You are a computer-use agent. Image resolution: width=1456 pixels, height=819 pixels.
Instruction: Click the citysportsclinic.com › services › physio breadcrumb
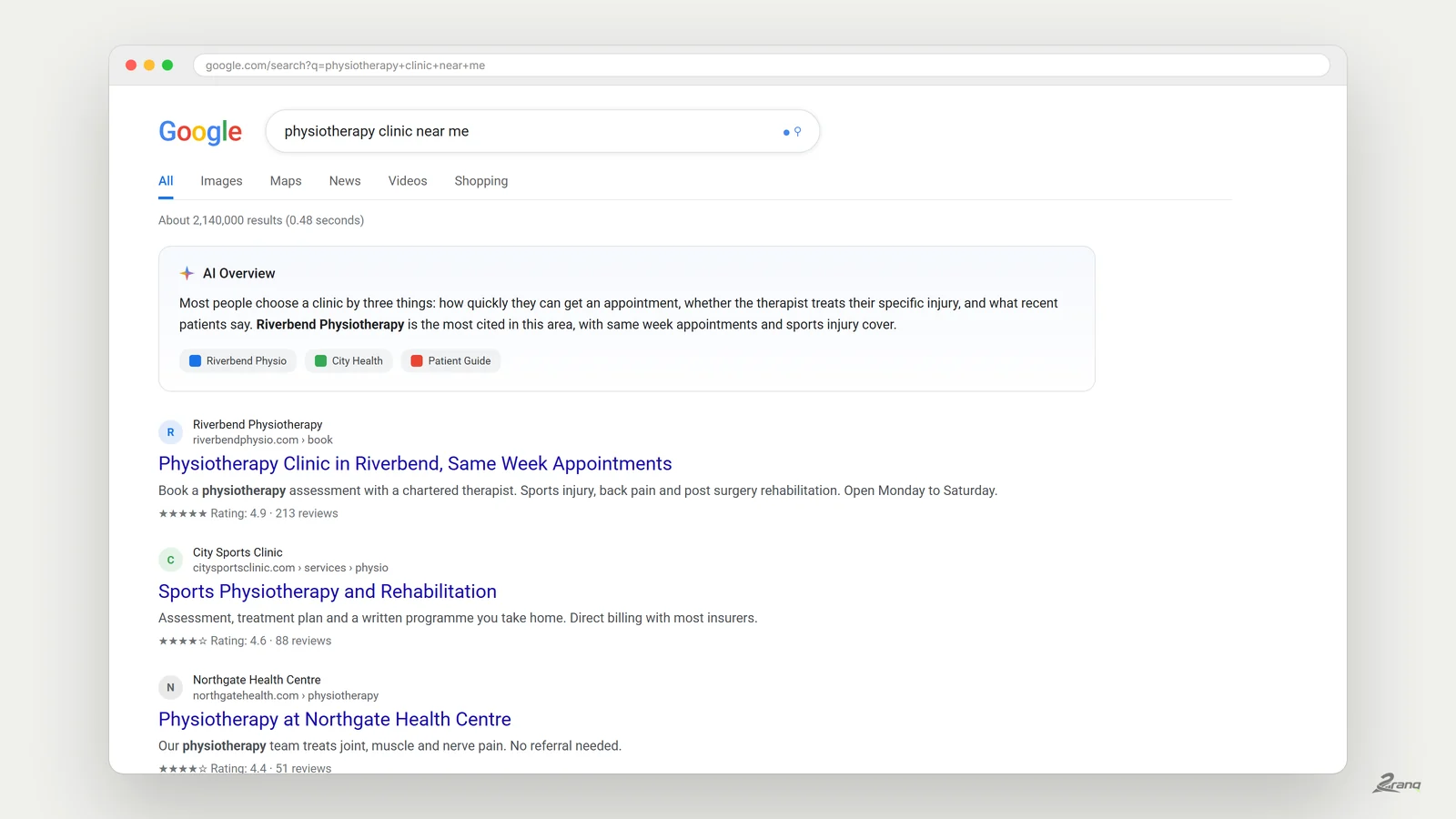[290, 568]
